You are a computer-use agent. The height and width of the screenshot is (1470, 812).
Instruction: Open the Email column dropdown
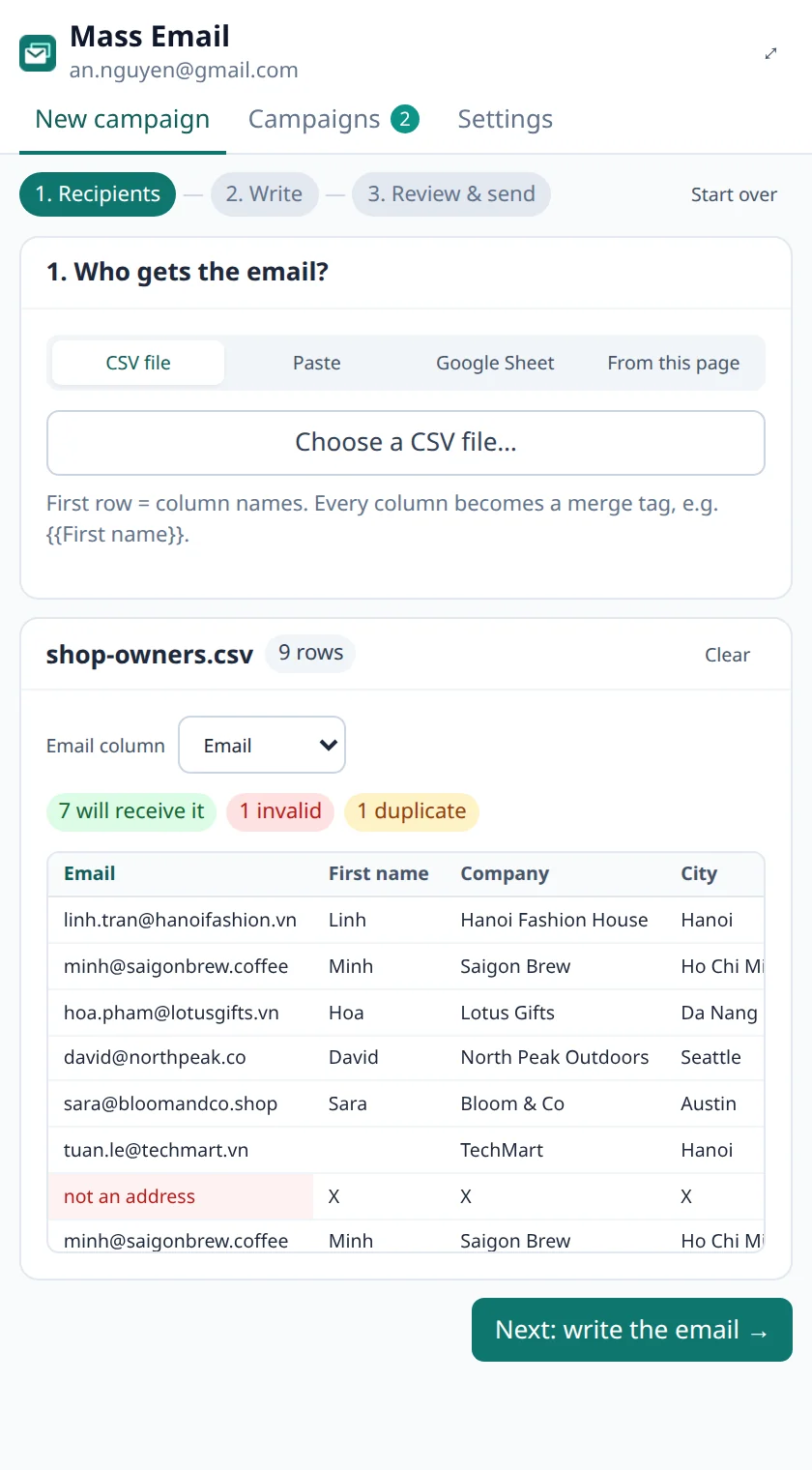(262, 745)
